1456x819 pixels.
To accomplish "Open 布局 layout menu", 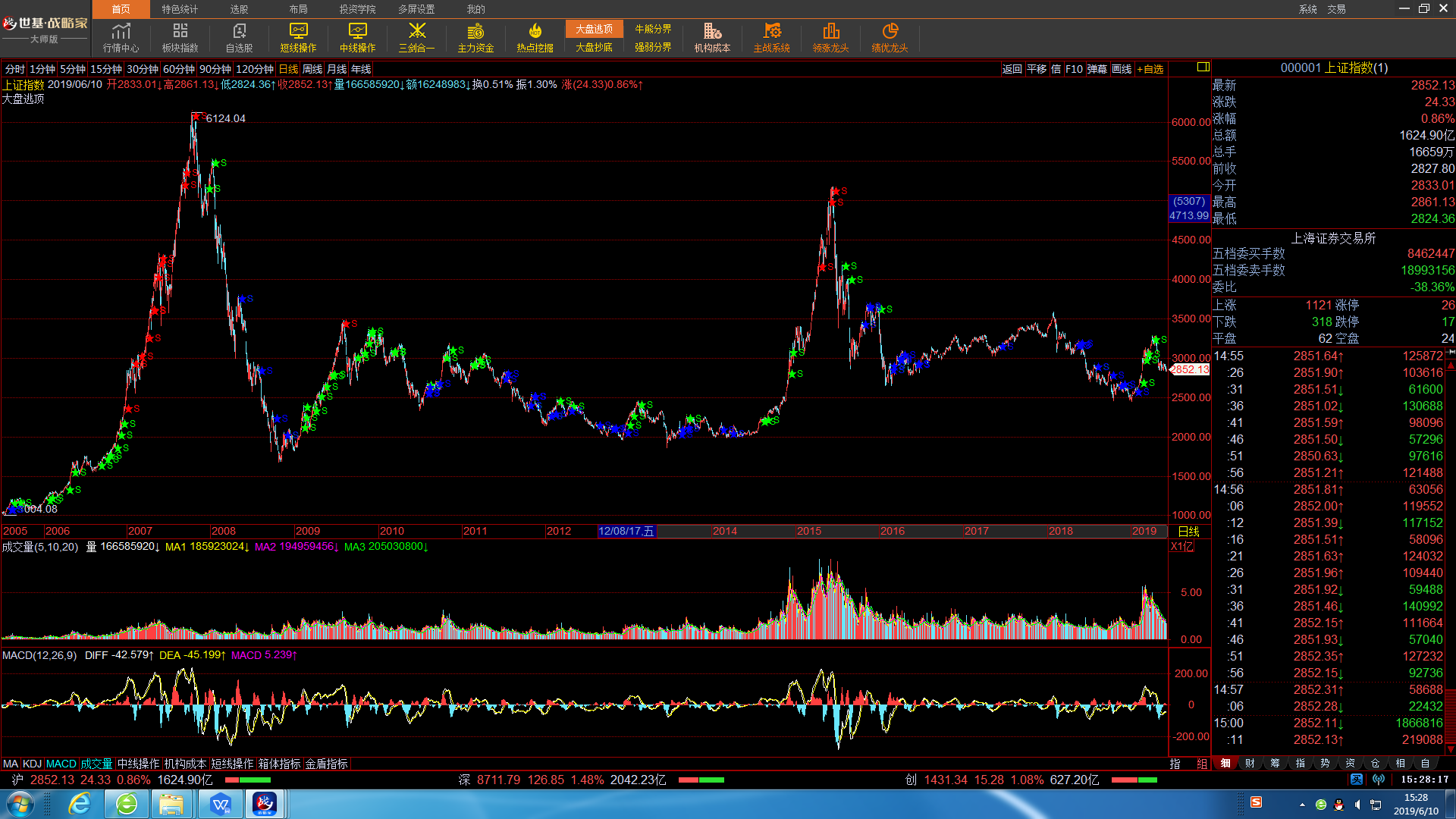I will point(298,9).
